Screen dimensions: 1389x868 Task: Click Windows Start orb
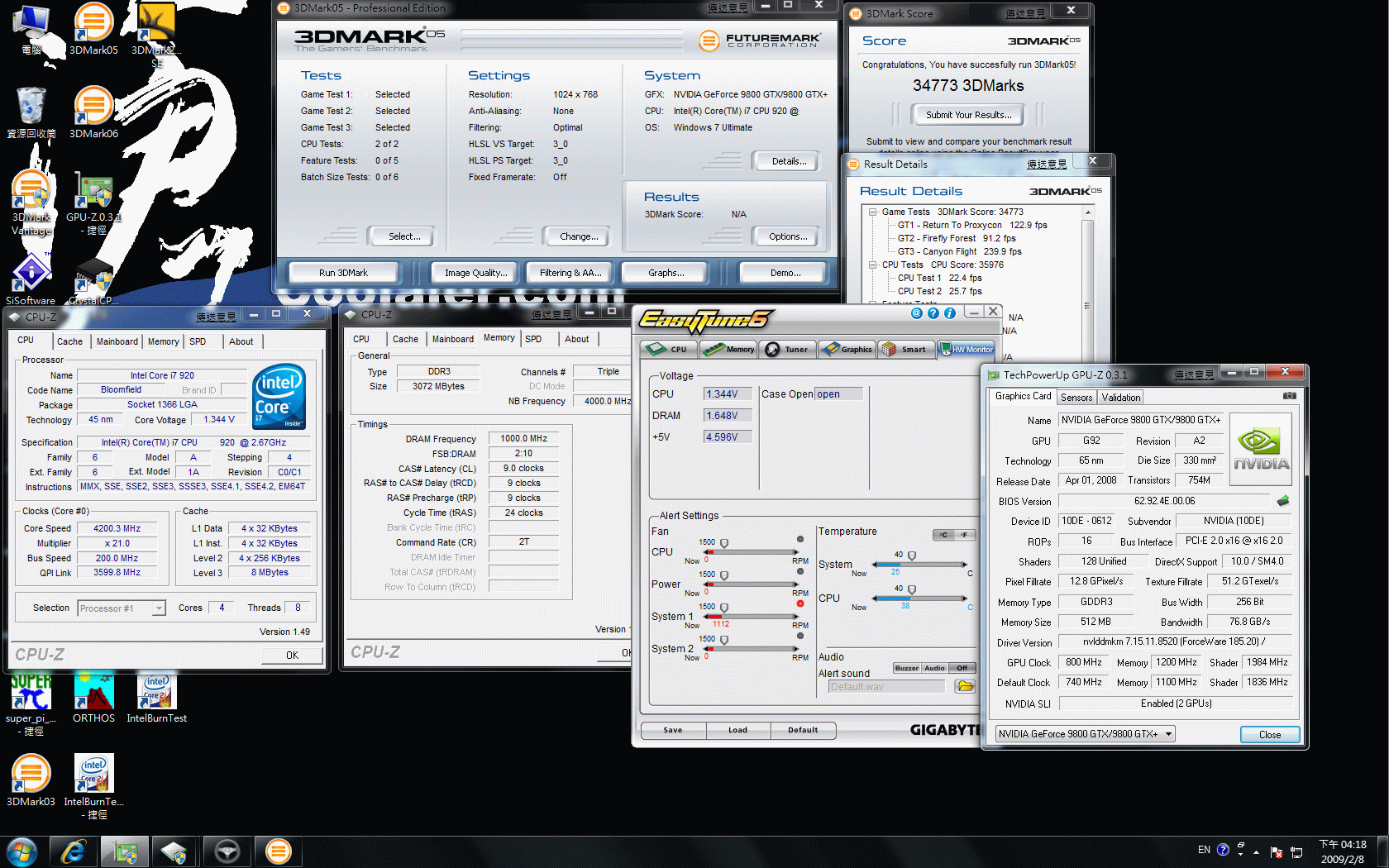point(21,851)
